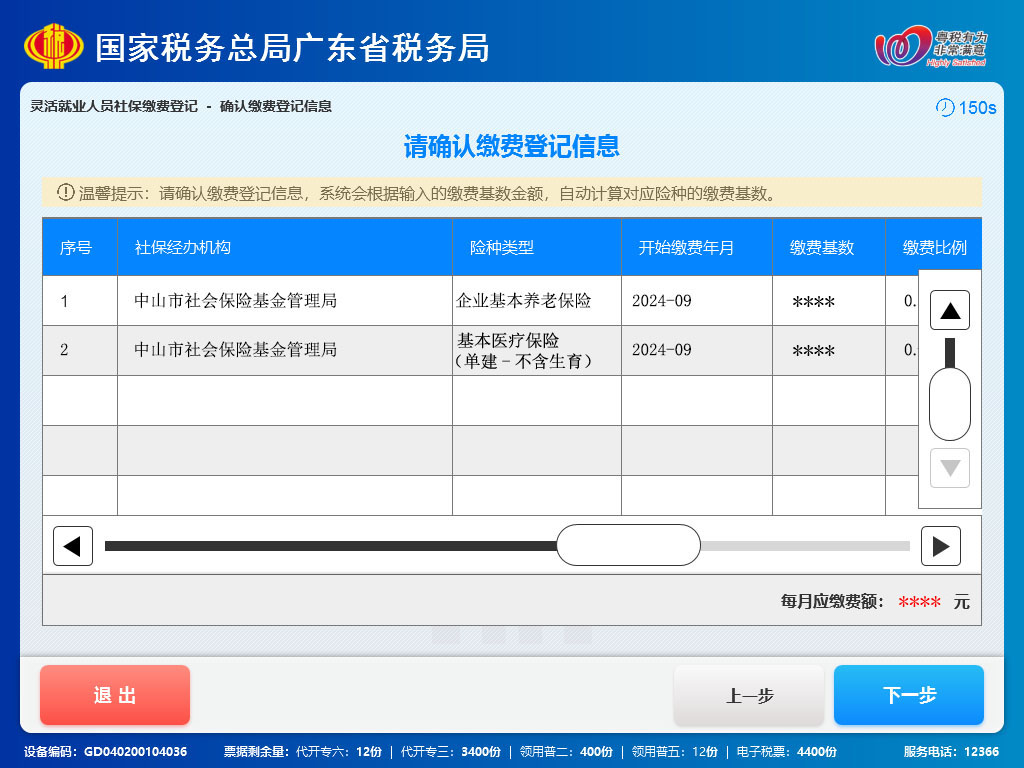The height and width of the screenshot is (768, 1024).
Task: Click the right arrow of the horizontal scrollbar
Action: tap(941, 545)
